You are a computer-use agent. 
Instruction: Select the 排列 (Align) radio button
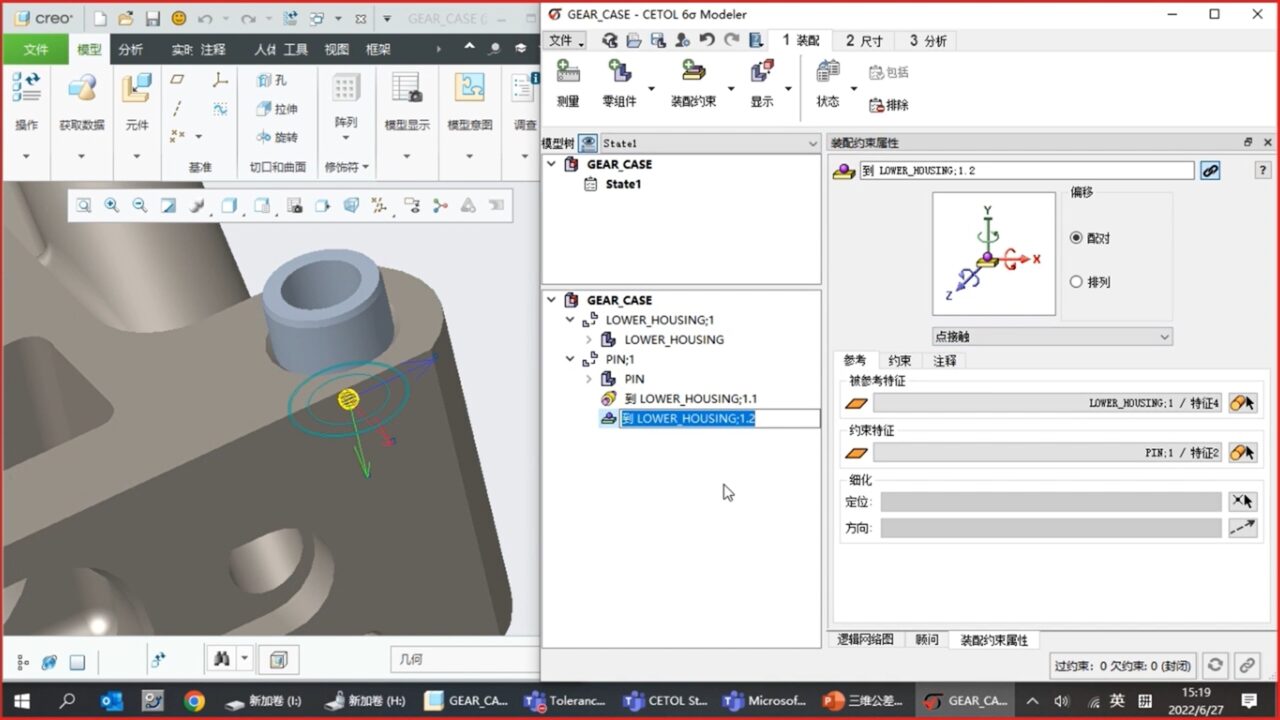click(x=1076, y=282)
